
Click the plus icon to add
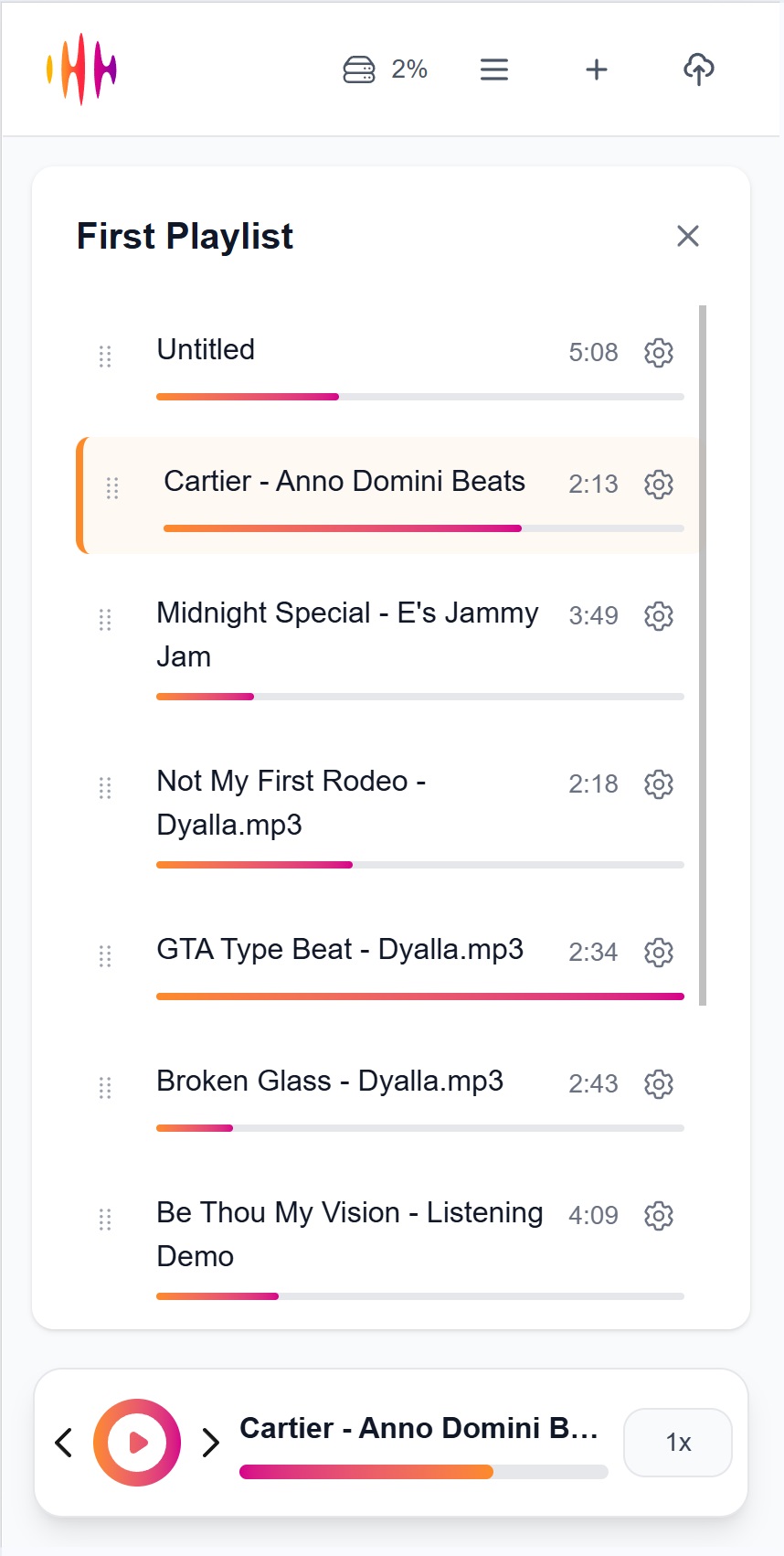(x=597, y=69)
